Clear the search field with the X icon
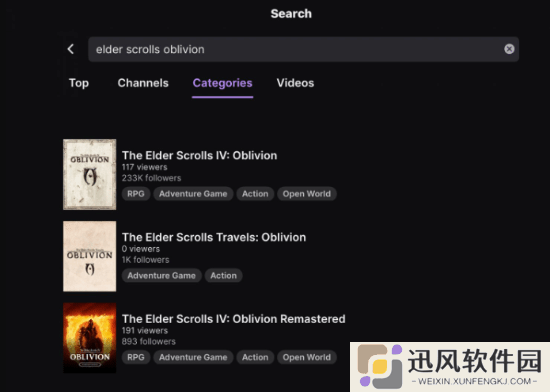 coord(509,49)
